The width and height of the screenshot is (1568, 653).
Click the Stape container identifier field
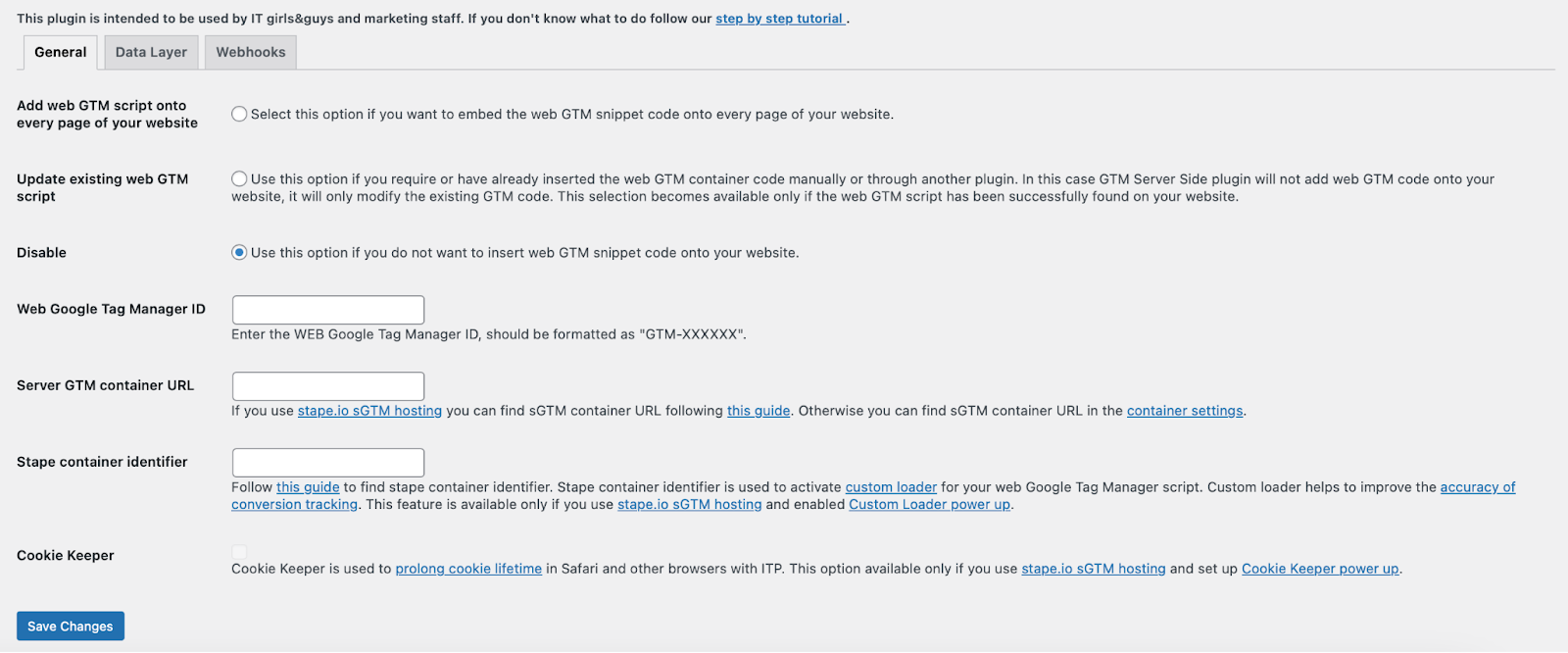click(x=327, y=462)
